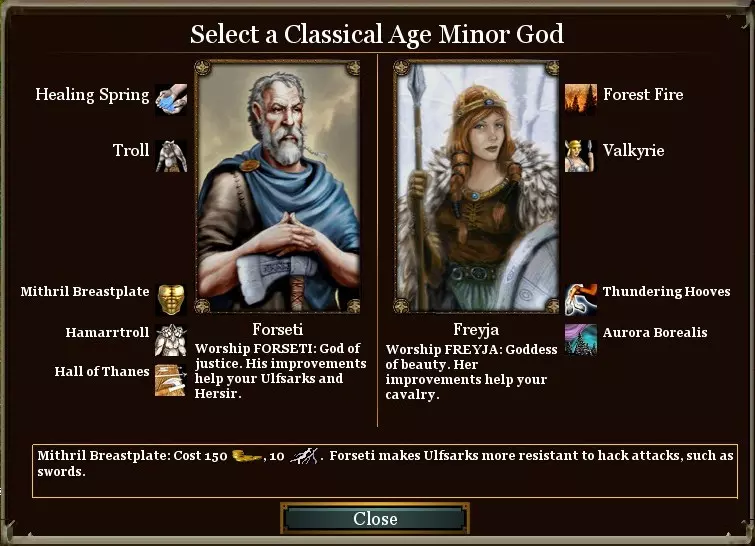Select the Hamarrtroll upgrade icon
755x546 pixels.
pyautogui.click(x=171, y=340)
